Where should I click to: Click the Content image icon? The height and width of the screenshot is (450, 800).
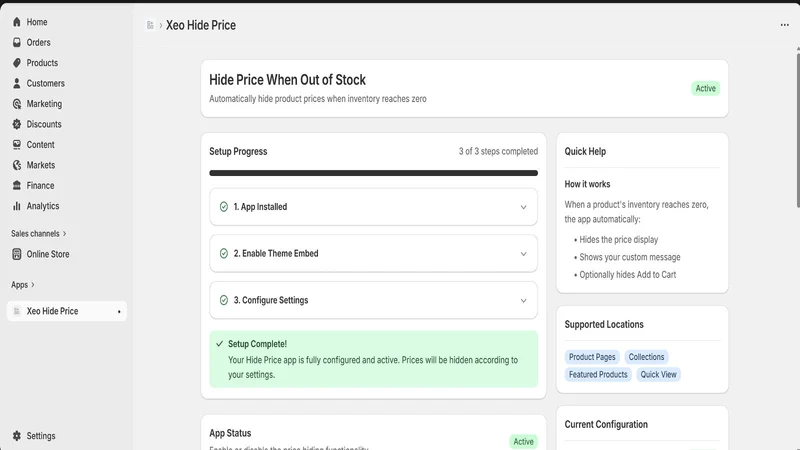point(17,144)
